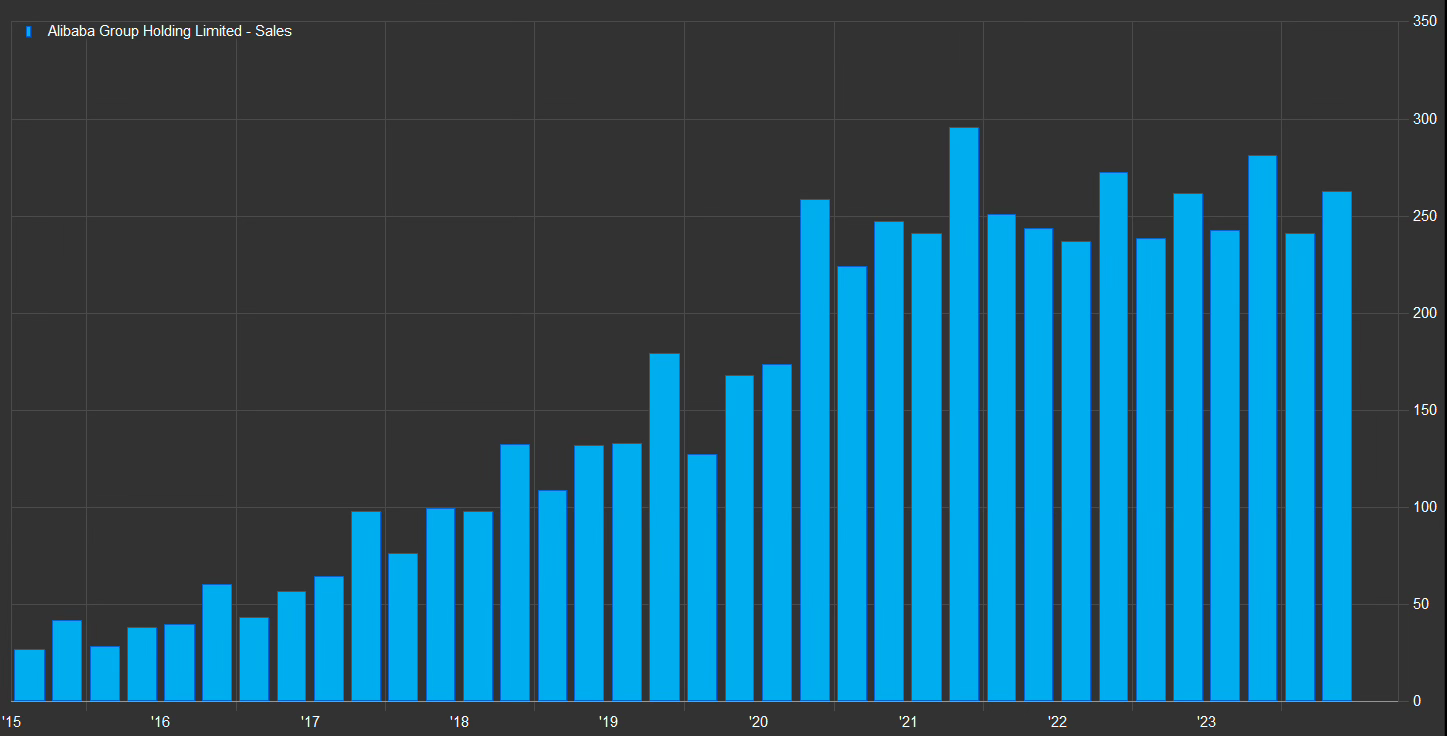Click the '20 x-axis year label

(758, 722)
